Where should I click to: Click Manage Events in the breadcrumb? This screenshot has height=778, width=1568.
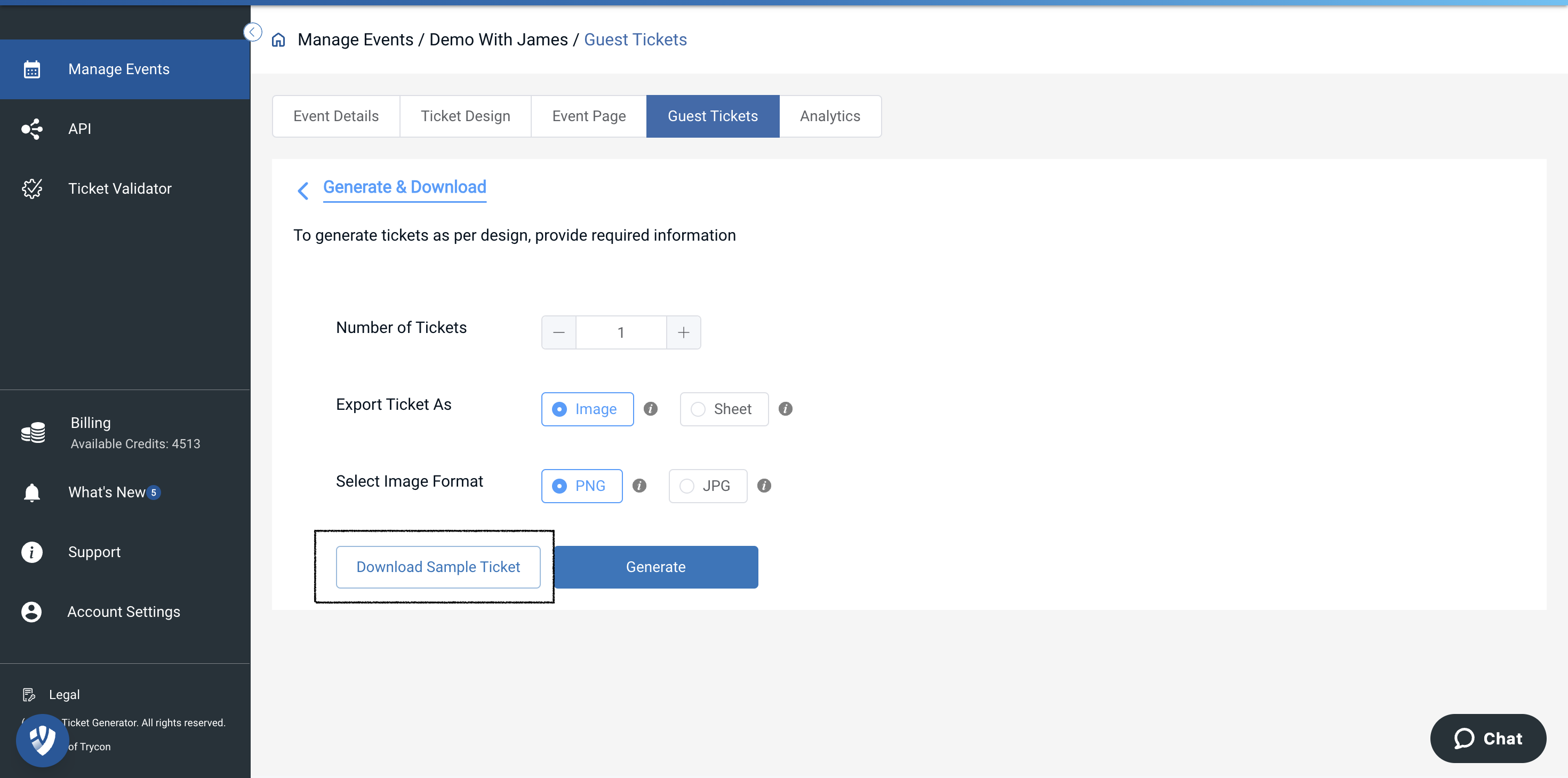click(356, 39)
